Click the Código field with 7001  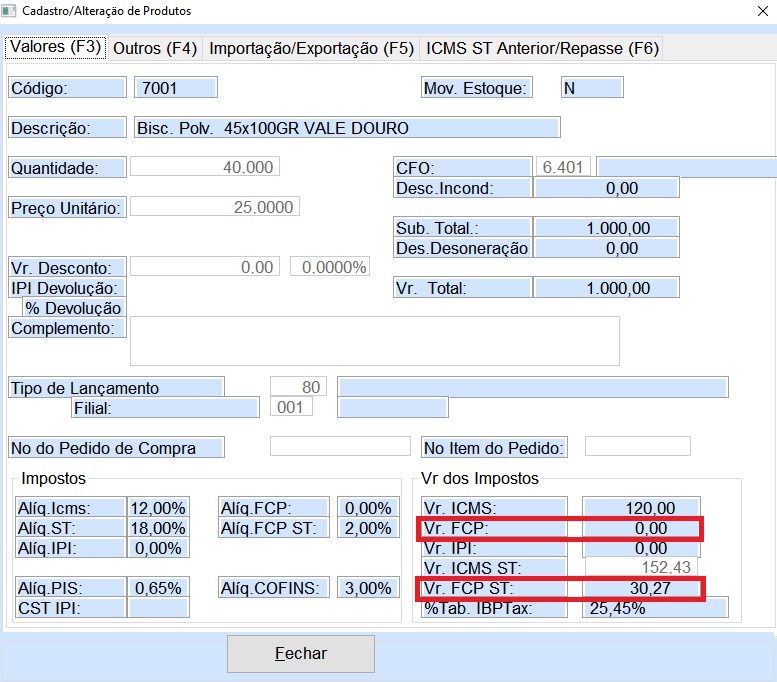pos(175,88)
